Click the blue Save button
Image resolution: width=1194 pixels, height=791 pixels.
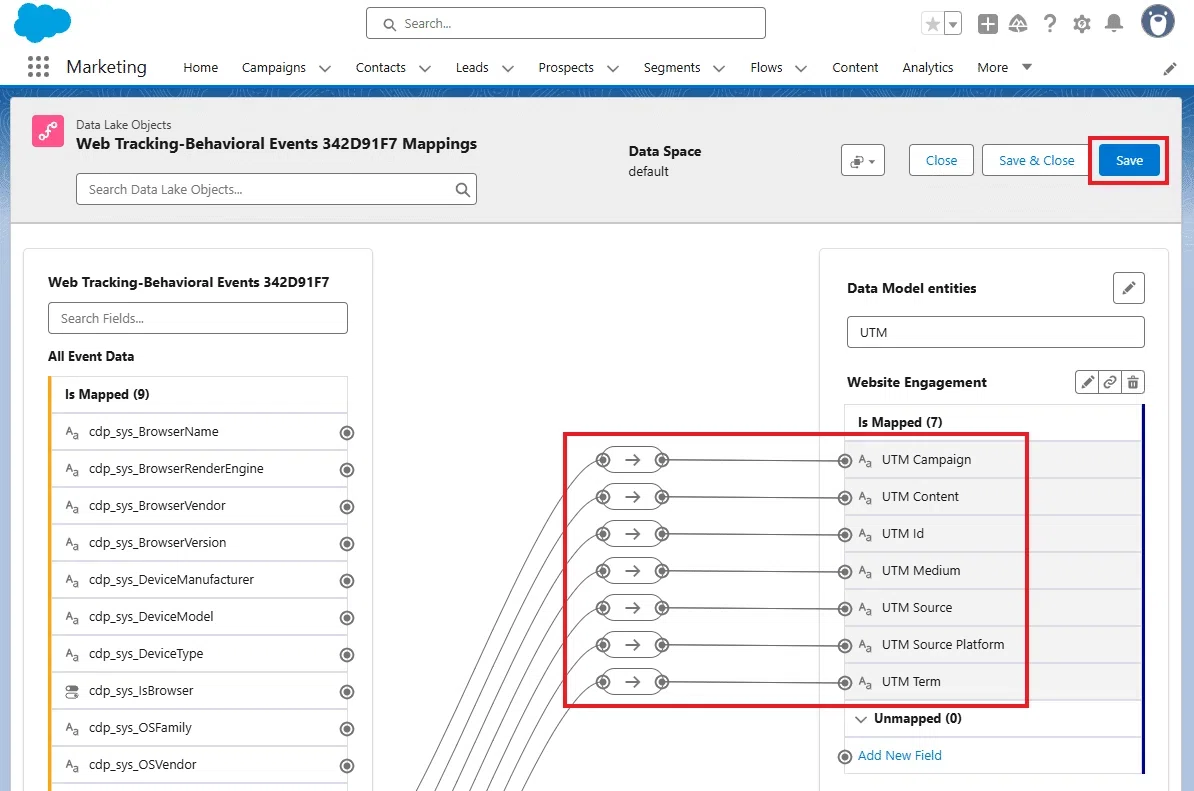point(1129,161)
